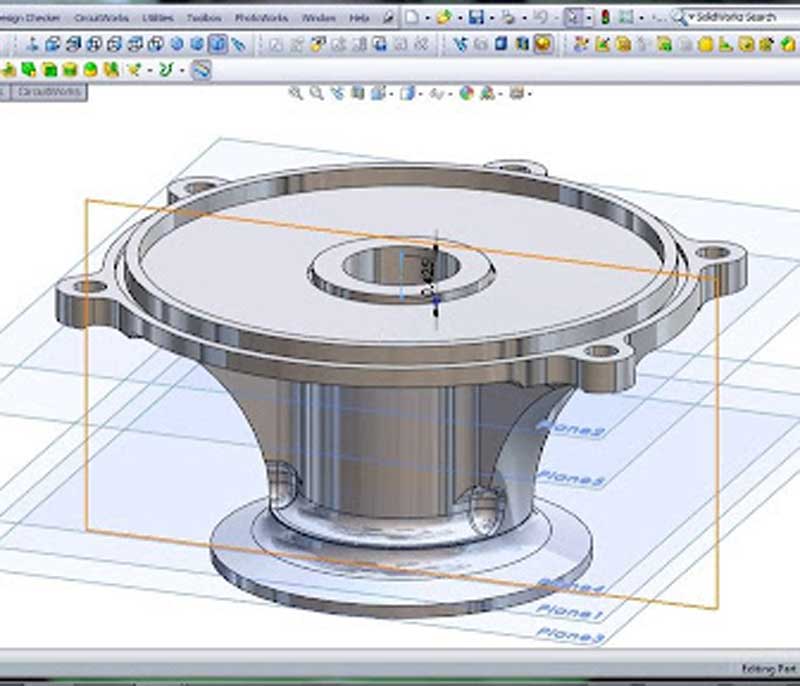Click the Print icon

(508, 17)
